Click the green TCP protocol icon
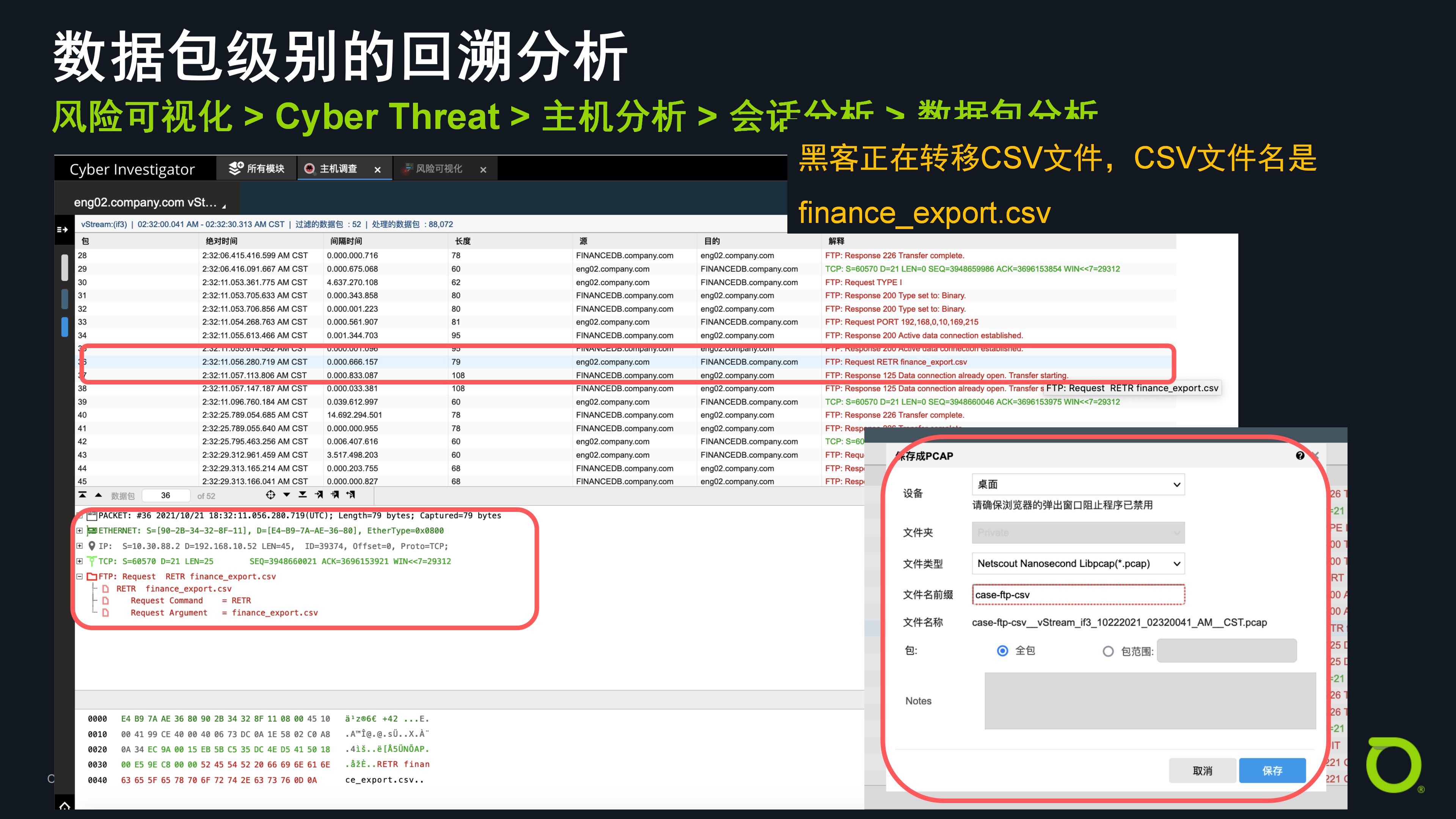The width and height of the screenshot is (1456, 819). (92, 561)
